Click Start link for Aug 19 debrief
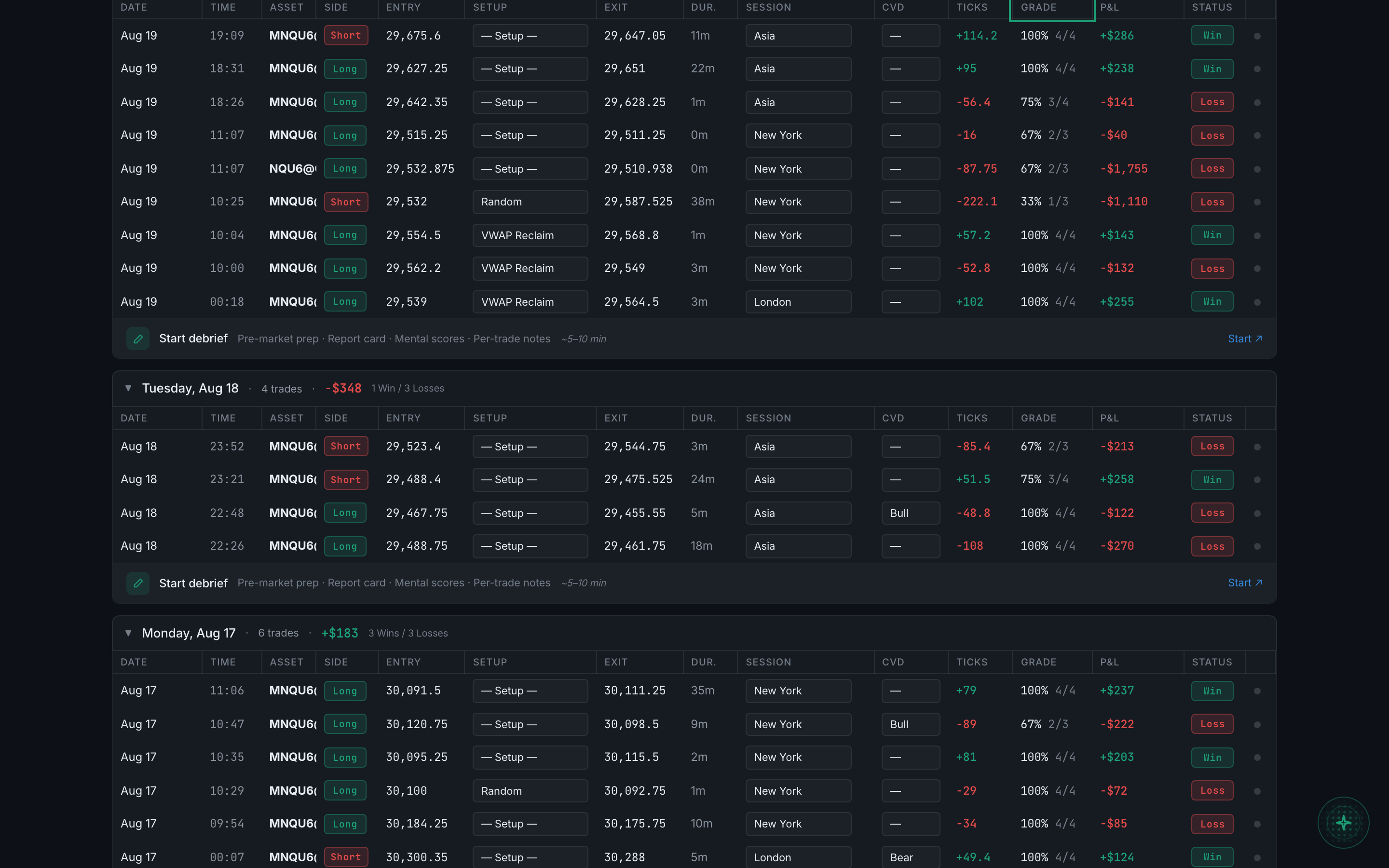Viewport: 1389px width, 868px height. tap(1244, 339)
